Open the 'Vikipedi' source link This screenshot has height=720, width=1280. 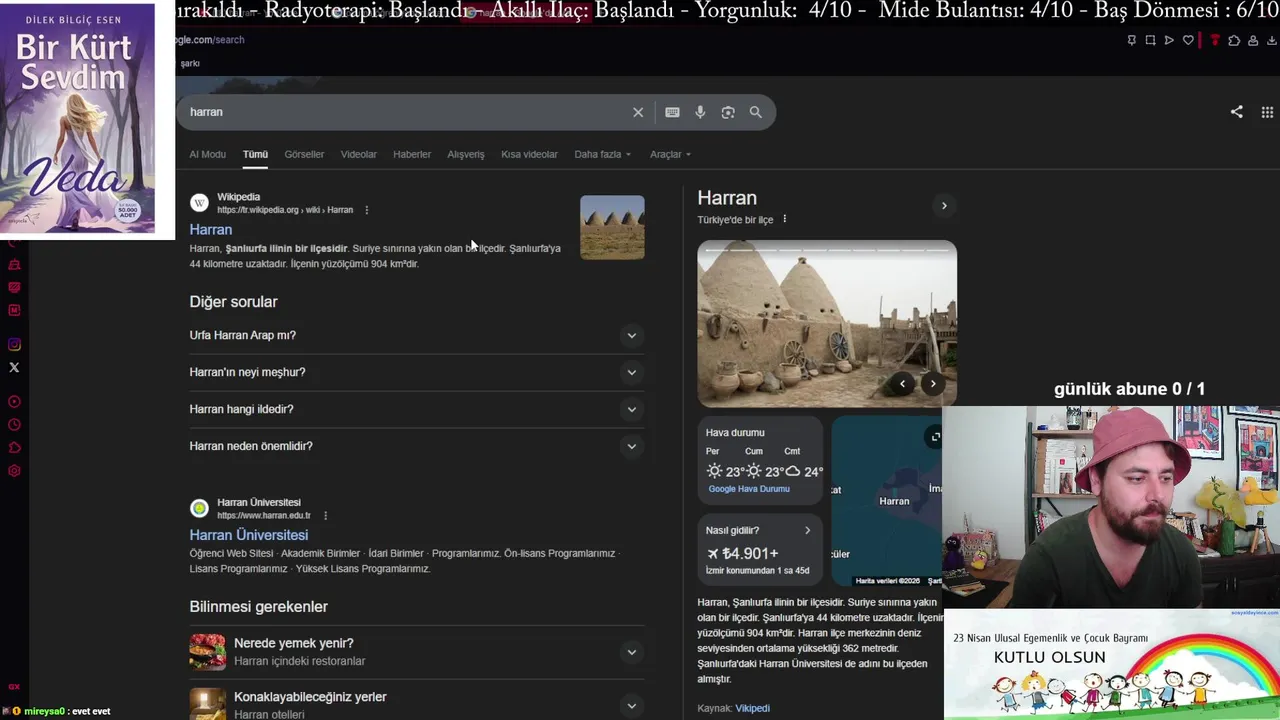click(752, 708)
